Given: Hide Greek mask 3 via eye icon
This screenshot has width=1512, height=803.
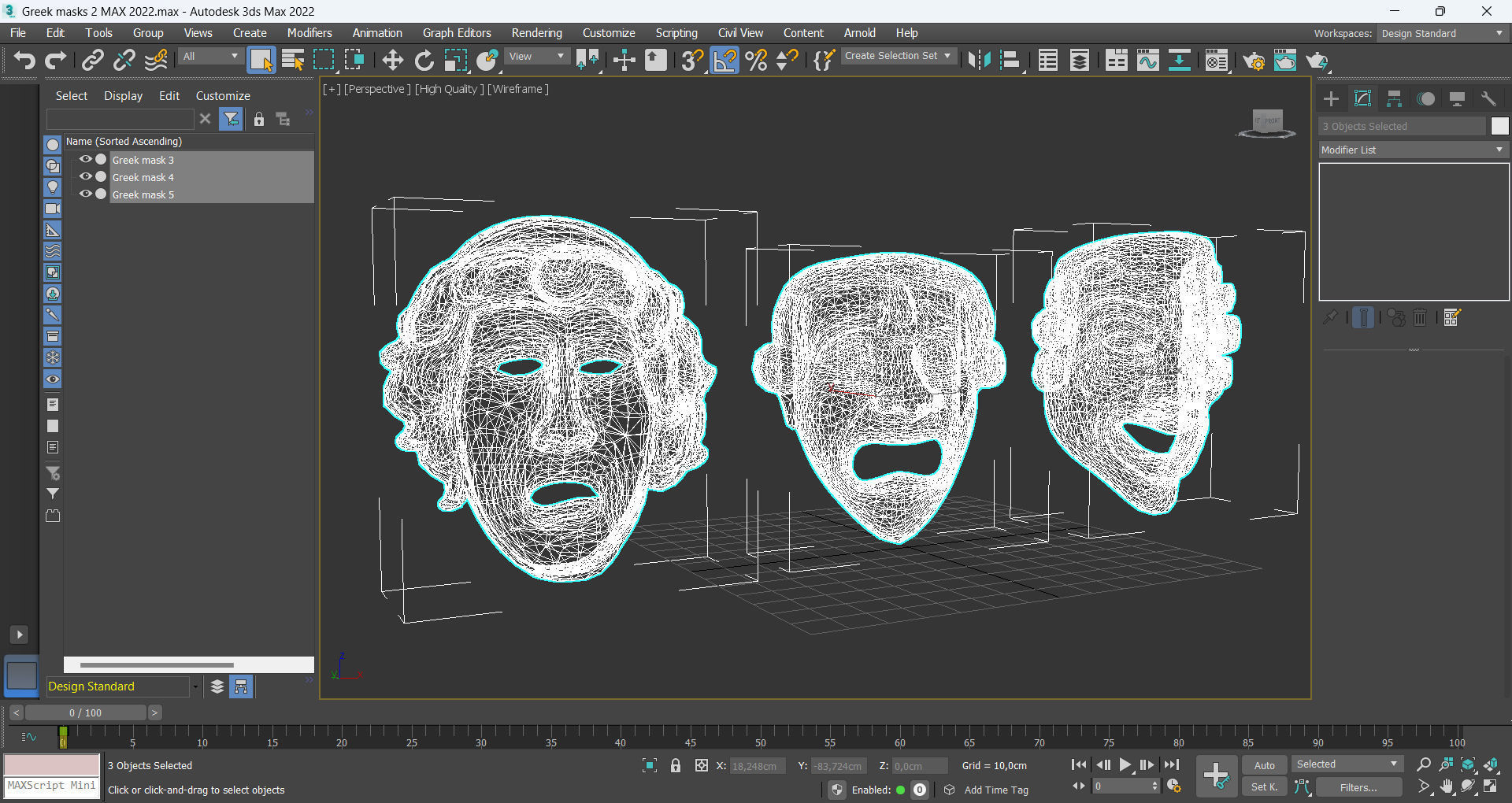Looking at the screenshot, I should pyautogui.click(x=86, y=159).
